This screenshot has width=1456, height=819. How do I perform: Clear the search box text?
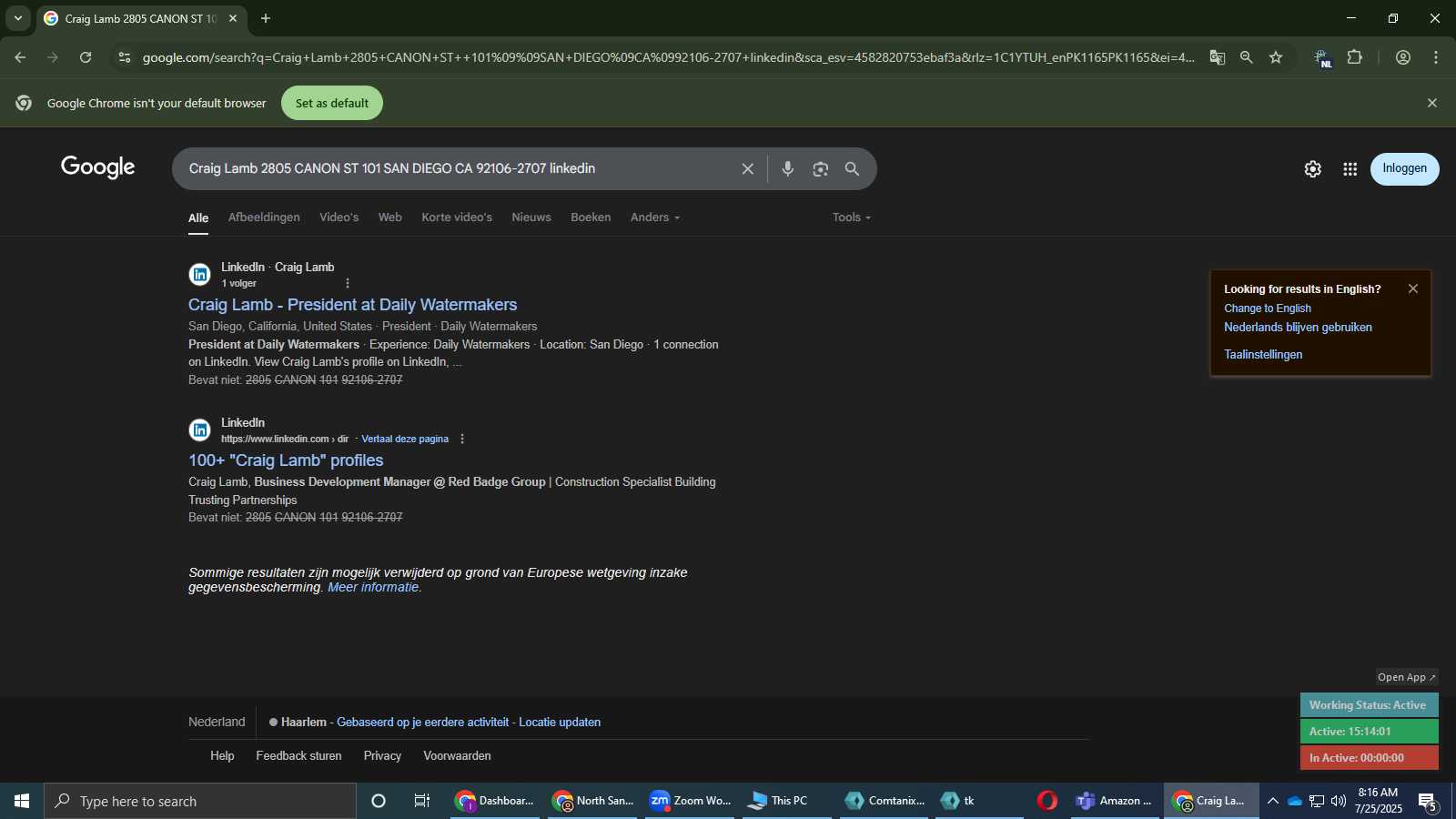pyautogui.click(x=747, y=169)
